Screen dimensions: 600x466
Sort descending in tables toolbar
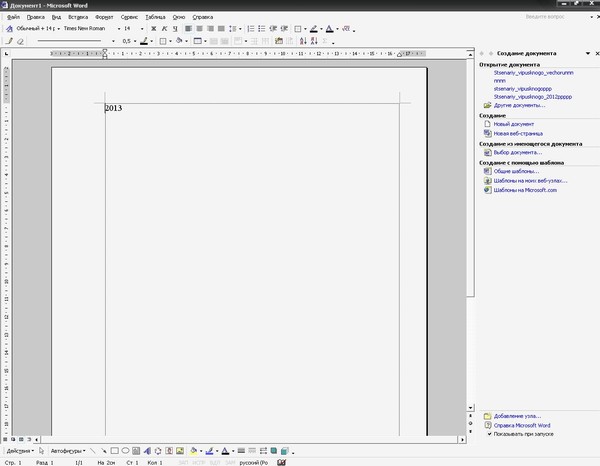(x=314, y=41)
